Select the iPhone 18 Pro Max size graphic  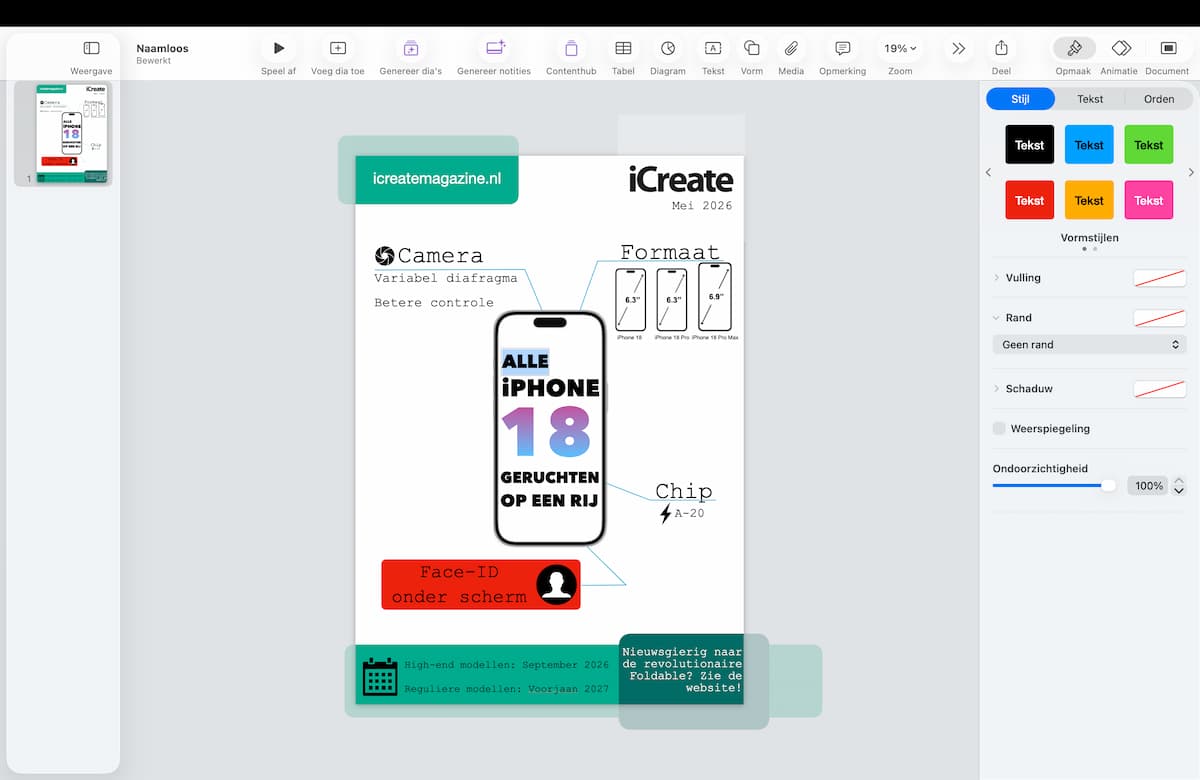point(715,297)
